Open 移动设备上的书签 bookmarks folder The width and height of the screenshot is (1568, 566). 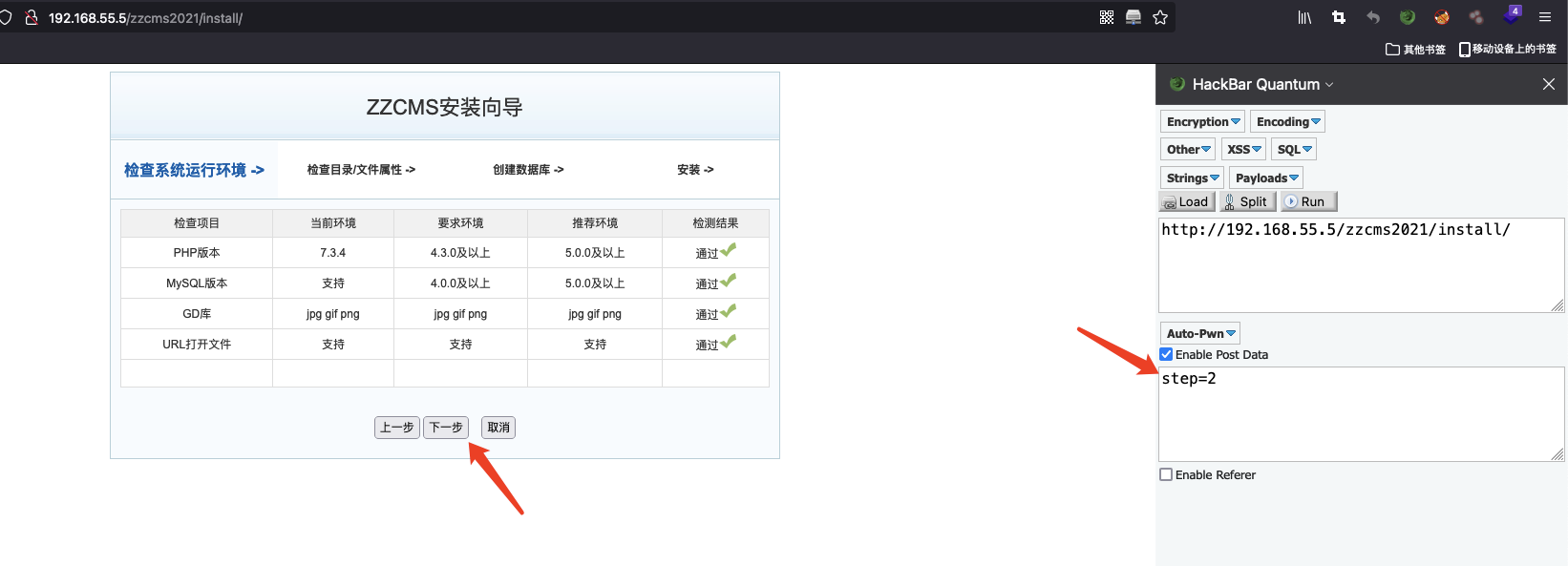click(x=1508, y=49)
